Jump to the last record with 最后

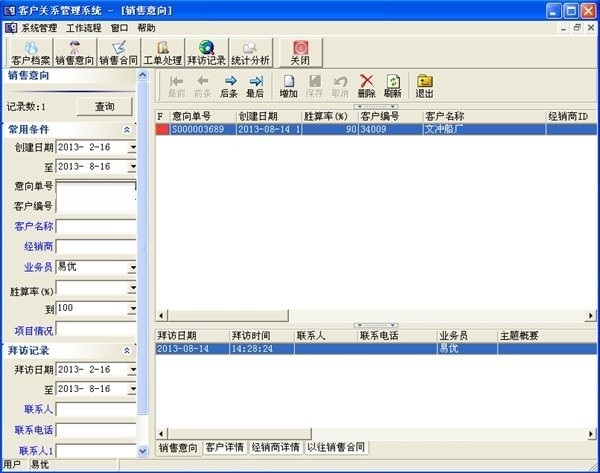[x=255, y=86]
